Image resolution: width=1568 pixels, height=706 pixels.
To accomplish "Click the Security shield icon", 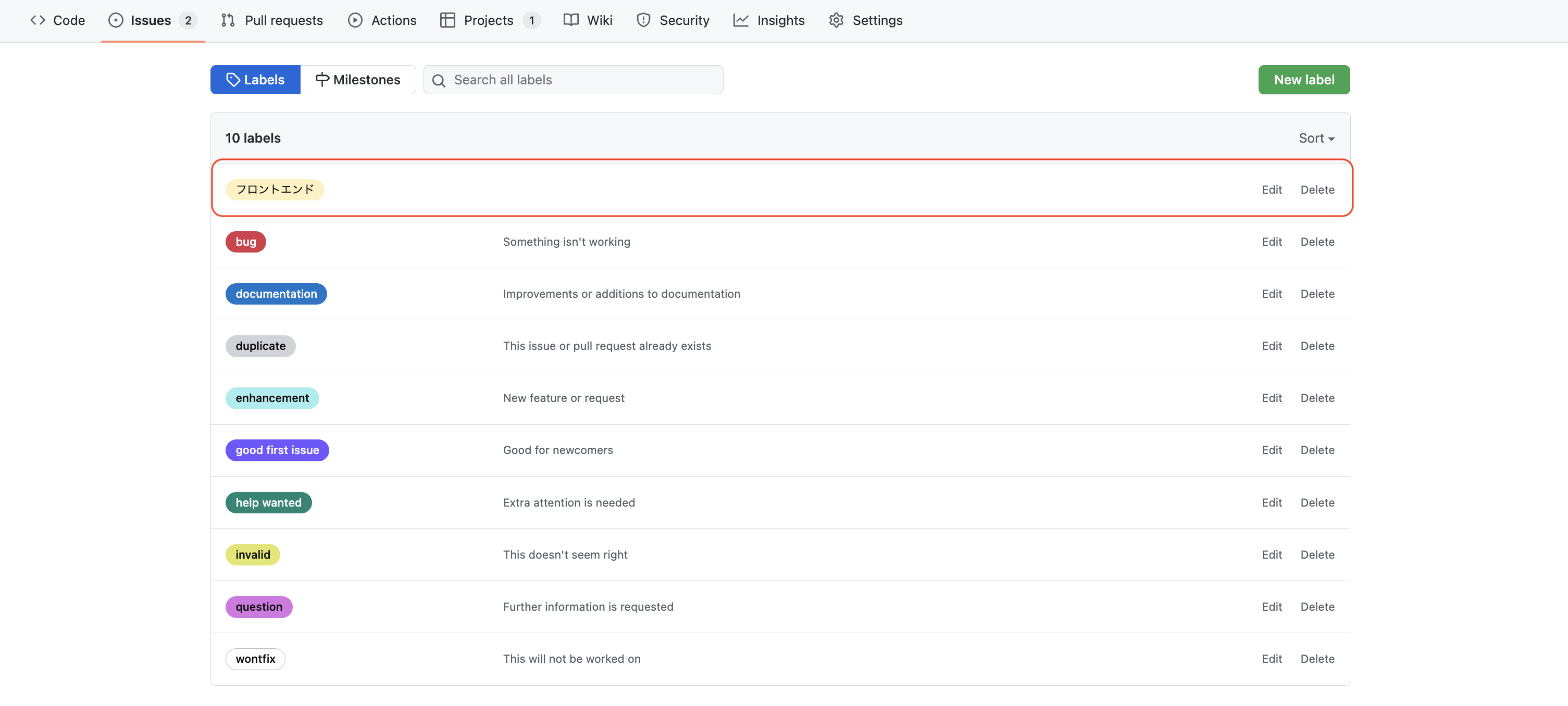I will tap(643, 20).
